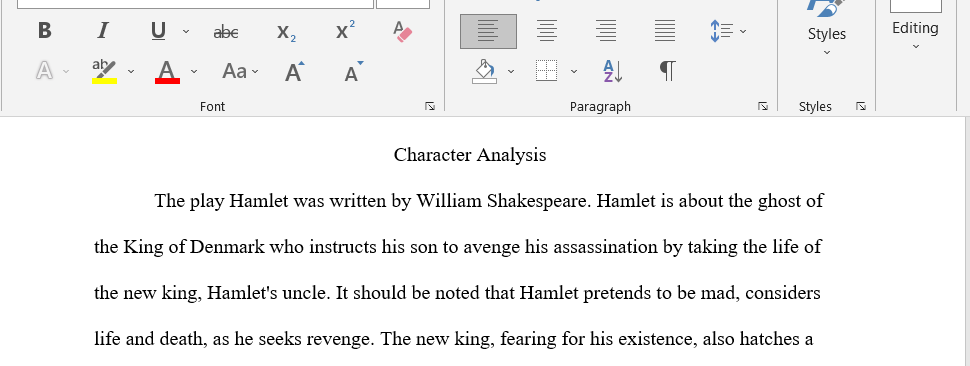Viewport: 970px width, 366px height.
Task: Decrease font size
Action: point(354,72)
